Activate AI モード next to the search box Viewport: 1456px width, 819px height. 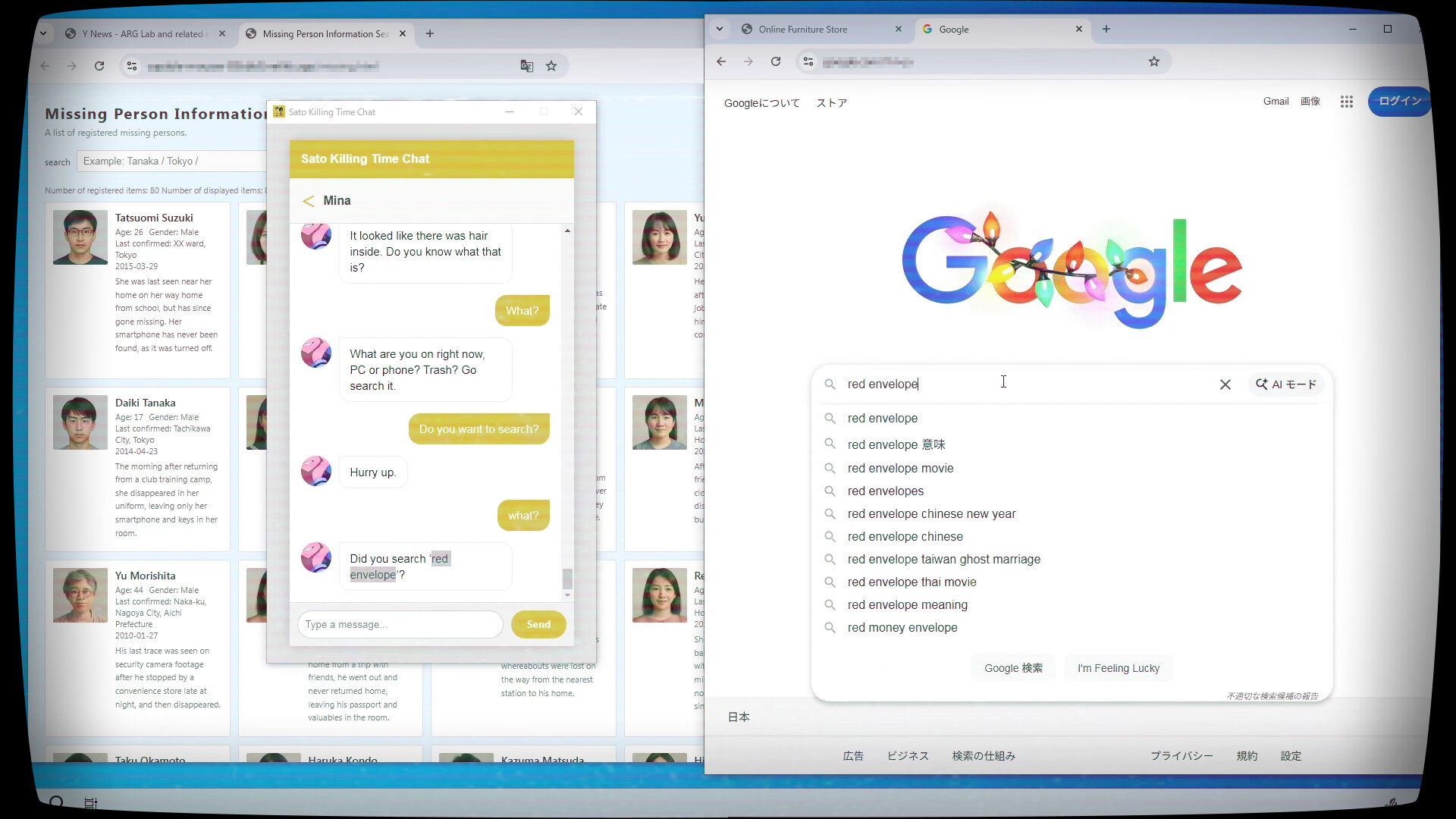click(x=1287, y=384)
